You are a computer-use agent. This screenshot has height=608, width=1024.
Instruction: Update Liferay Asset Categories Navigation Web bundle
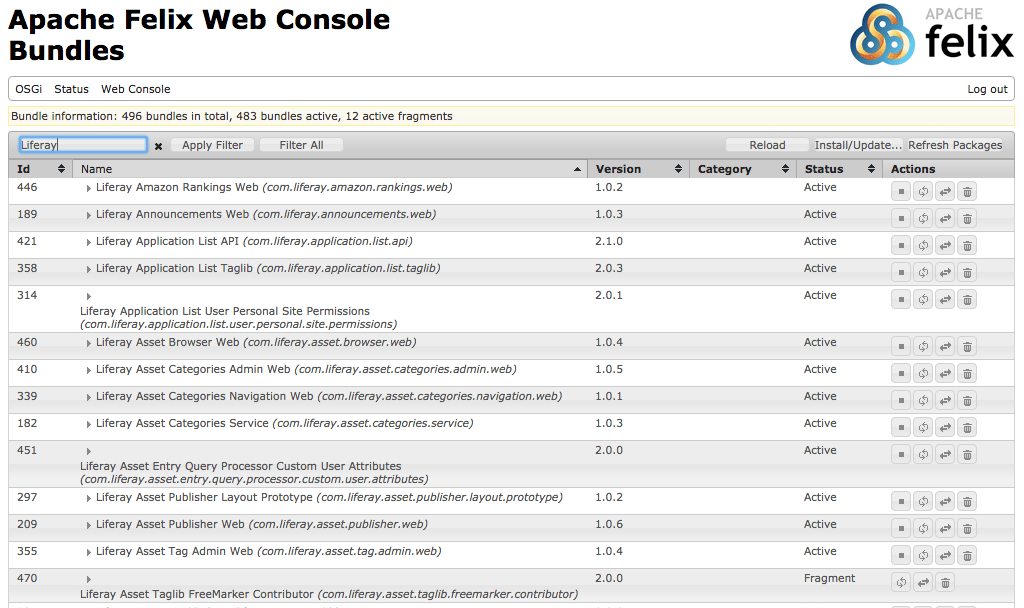[x=945, y=400]
